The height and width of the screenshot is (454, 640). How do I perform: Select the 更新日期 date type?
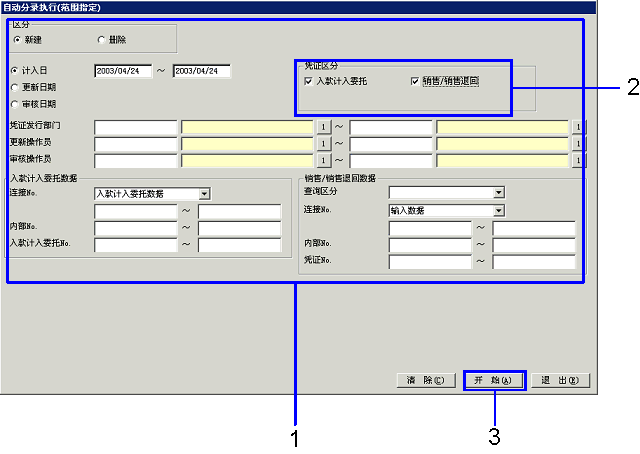(x=15, y=88)
